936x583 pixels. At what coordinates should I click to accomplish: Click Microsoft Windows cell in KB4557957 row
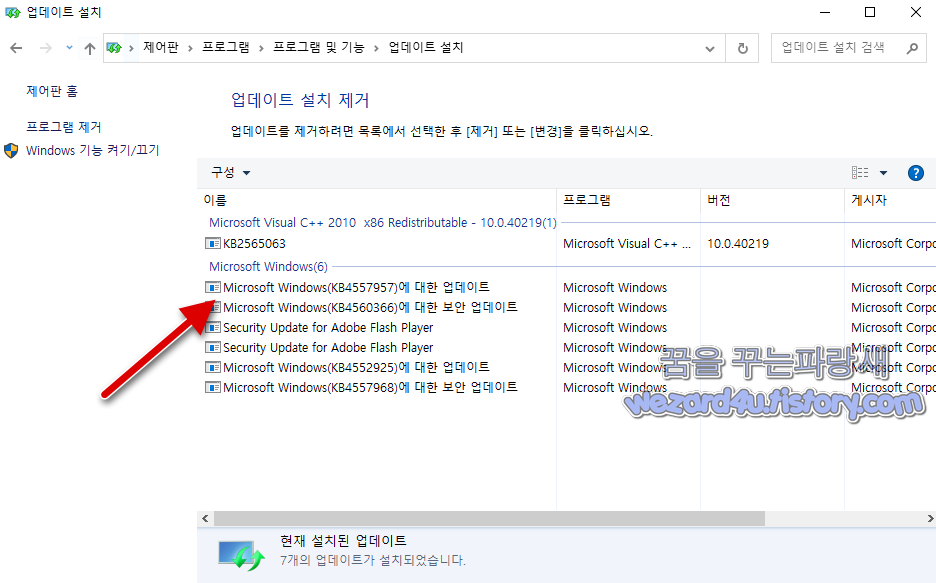tap(615, 288)
